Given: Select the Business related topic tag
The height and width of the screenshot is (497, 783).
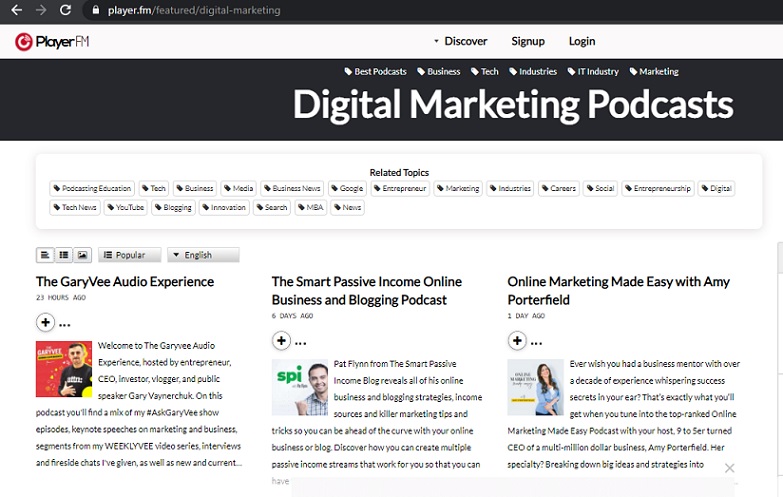Looking at the screenshot, I should (x=195, y=188).
